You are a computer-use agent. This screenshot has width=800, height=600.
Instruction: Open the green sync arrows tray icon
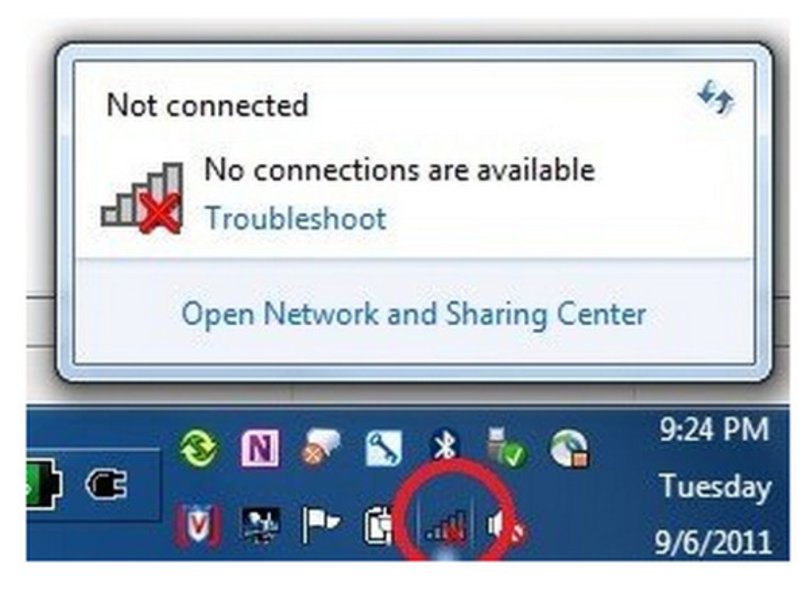[x=198, y=447]
